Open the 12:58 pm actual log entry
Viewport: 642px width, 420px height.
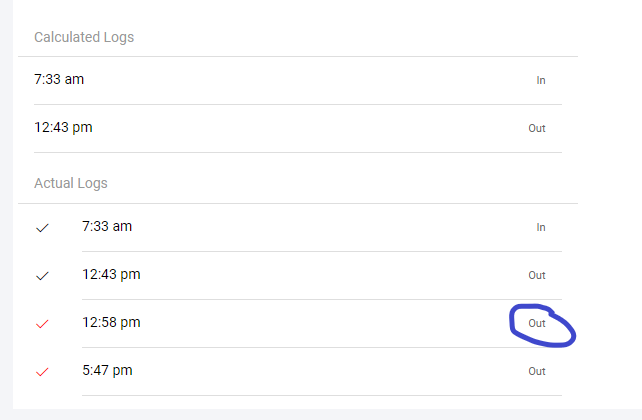tap(111, 322)
